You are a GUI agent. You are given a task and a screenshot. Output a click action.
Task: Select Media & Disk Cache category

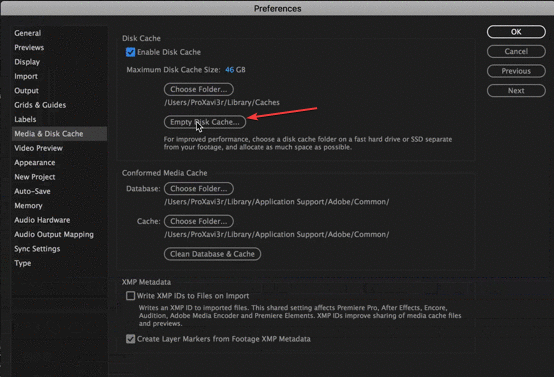point(59,134)
